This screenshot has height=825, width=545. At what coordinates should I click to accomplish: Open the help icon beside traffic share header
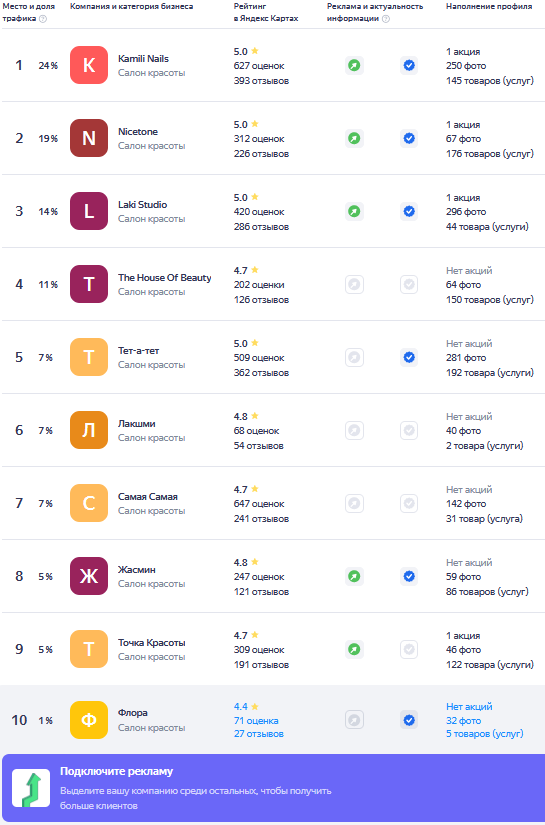click(x=43, y=19)
